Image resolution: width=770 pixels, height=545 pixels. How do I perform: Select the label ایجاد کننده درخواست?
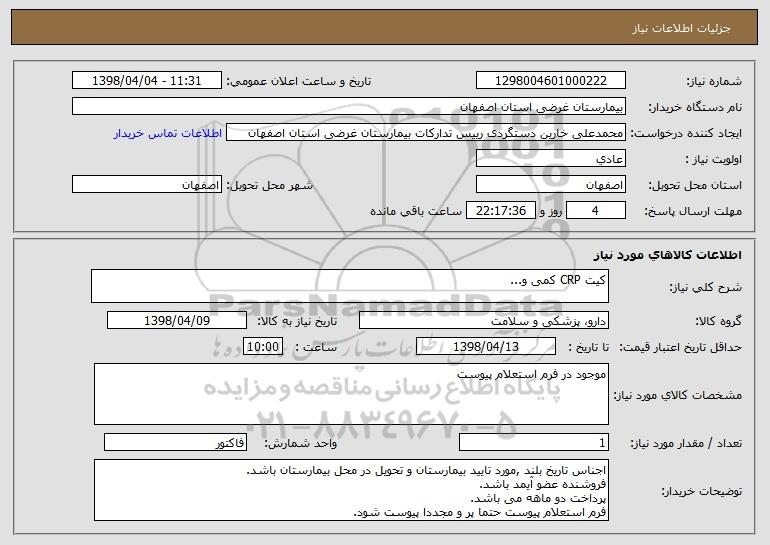(686, 133)
